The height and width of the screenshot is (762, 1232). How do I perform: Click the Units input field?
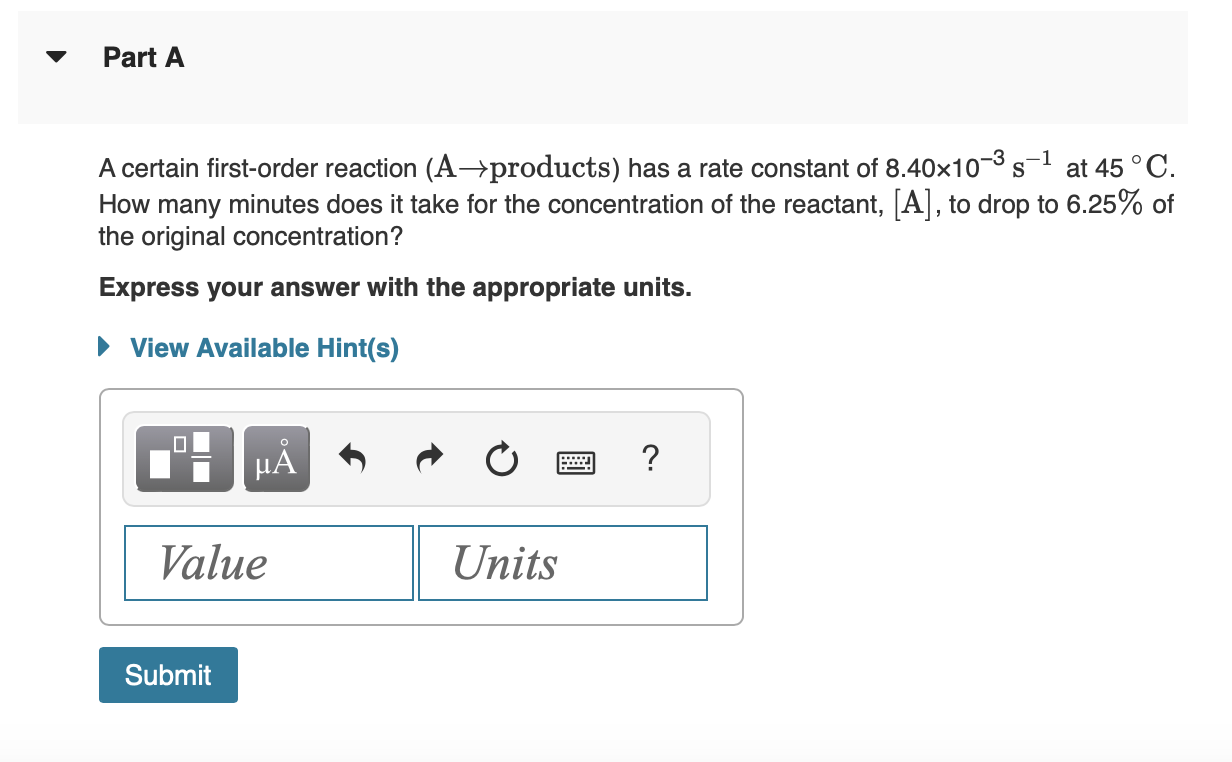coord(562,562)
